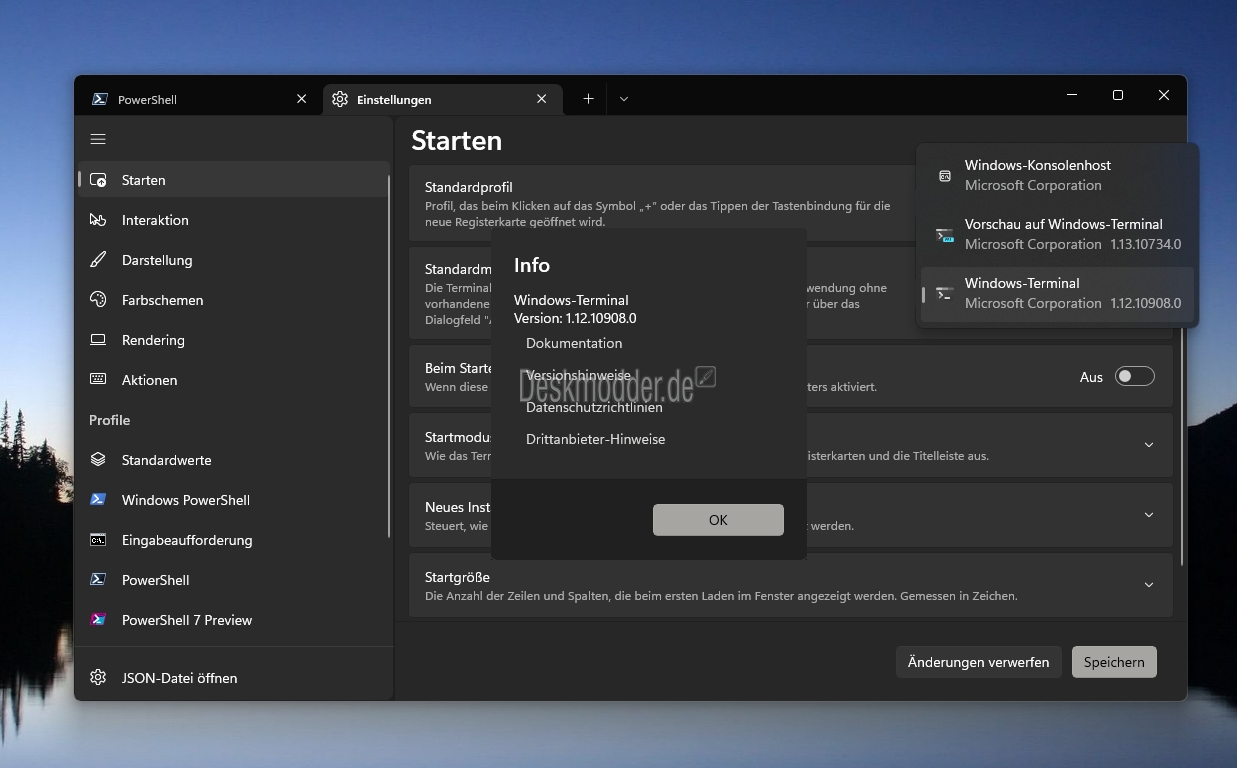The height and width of the screenshot is (768, 1237).
Task: Click the Windows-Terminal icon in flyout
Action: click(x=944, y=294)
